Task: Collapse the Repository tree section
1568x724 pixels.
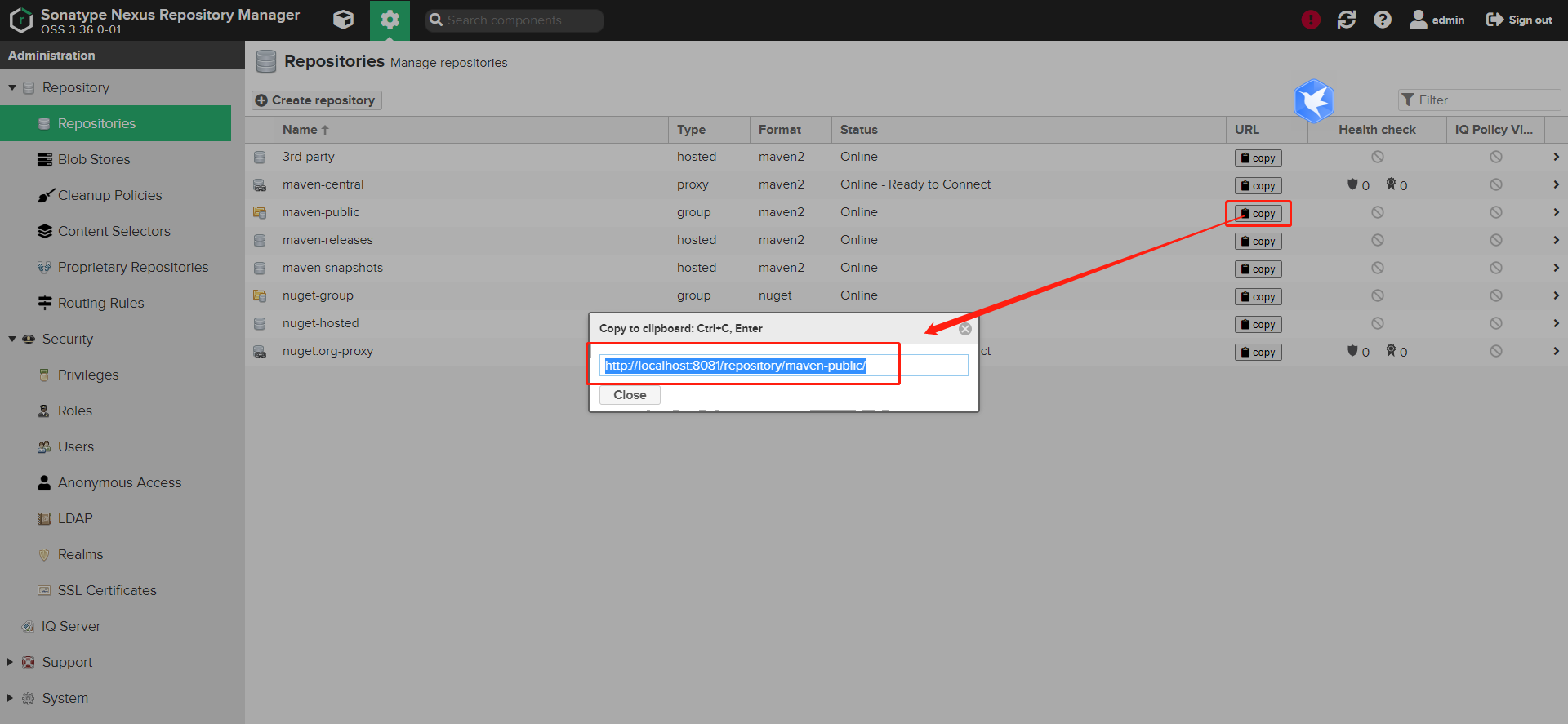Action: coord(12,87)
